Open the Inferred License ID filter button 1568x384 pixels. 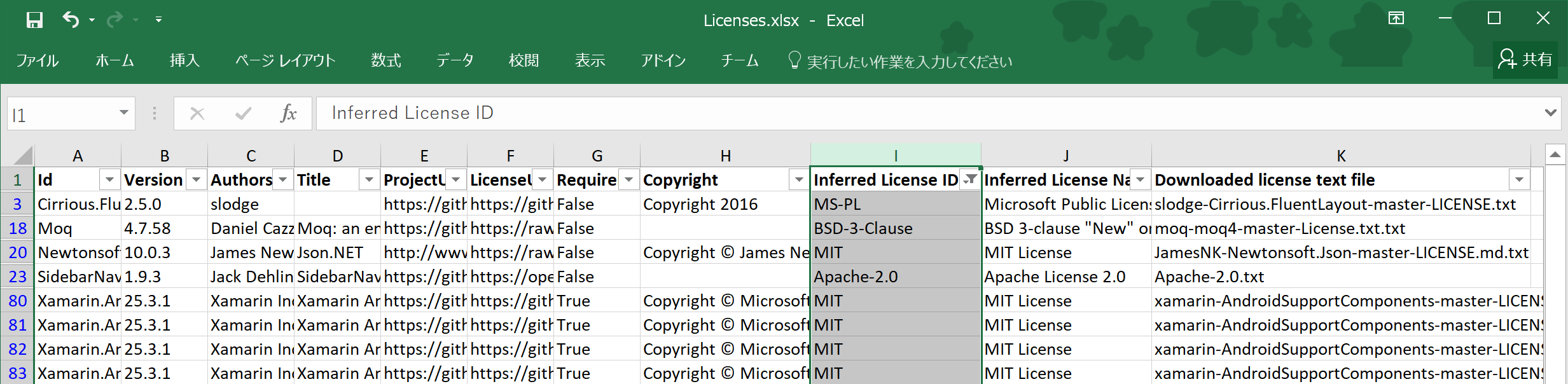[x=970, y=180]
